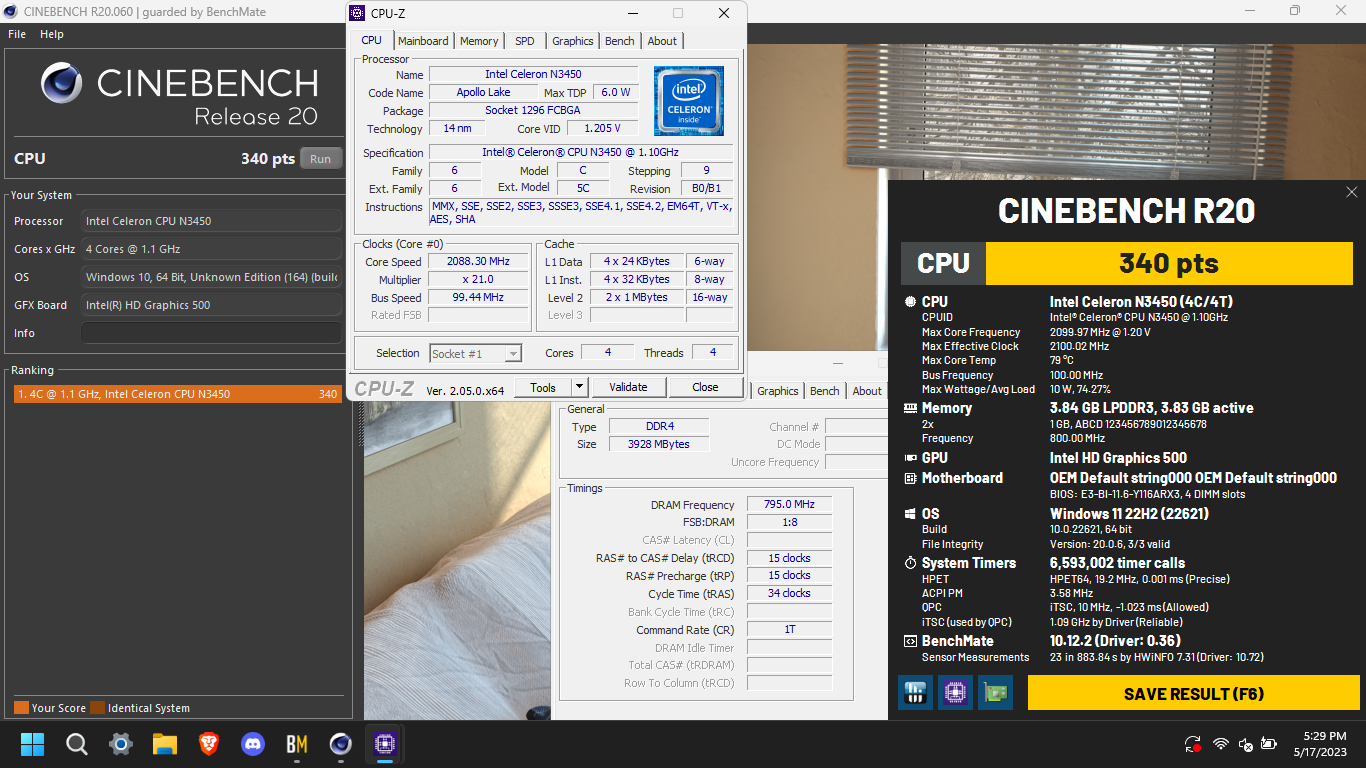Image resolution: width=1366 pixels, height=768 pixels.
Task: Click the CPU-Z taskbar icon
Action: (x=385, y=744)
